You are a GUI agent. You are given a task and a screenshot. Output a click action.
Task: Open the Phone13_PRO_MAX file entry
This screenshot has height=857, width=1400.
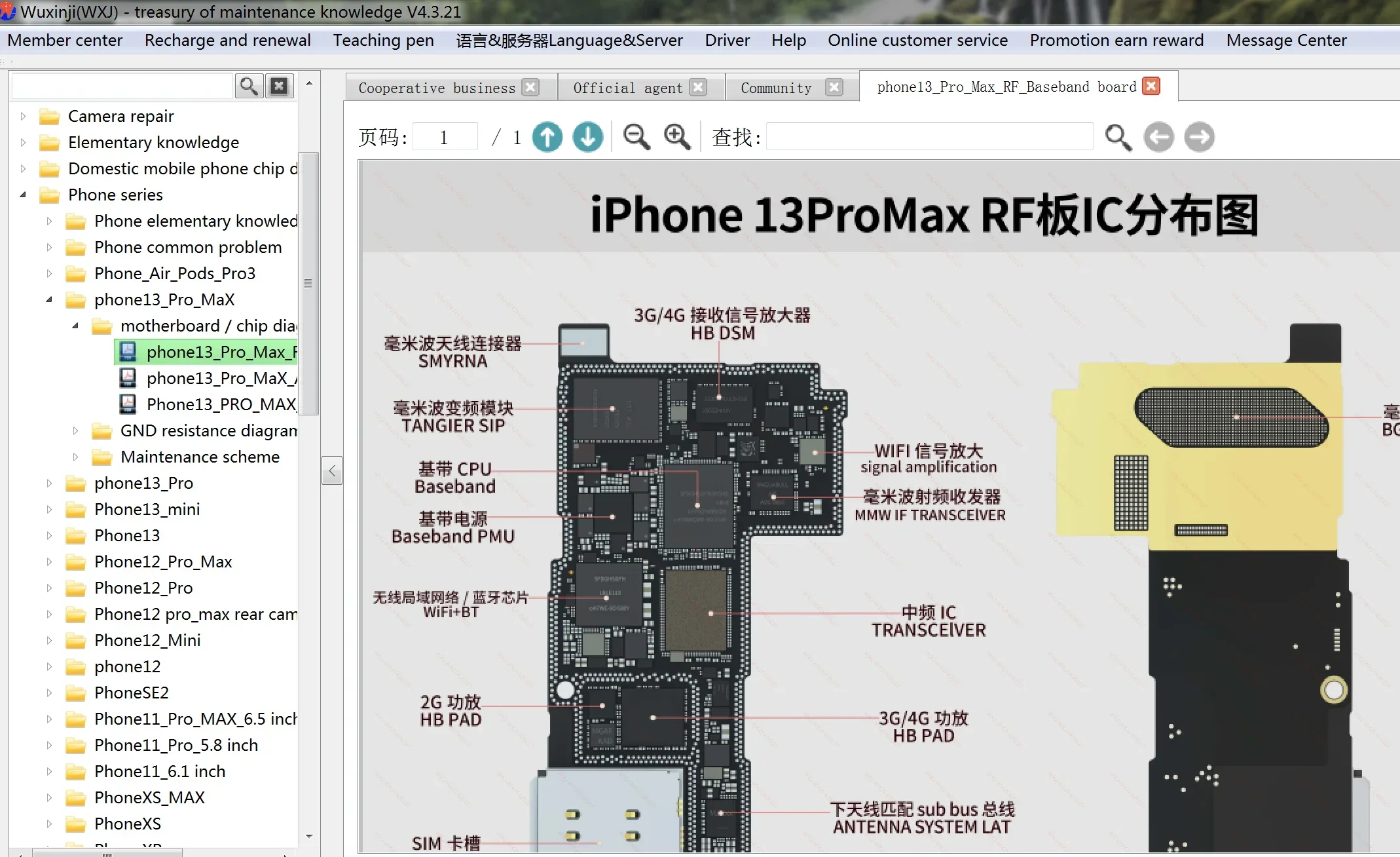tap(207, 404)
